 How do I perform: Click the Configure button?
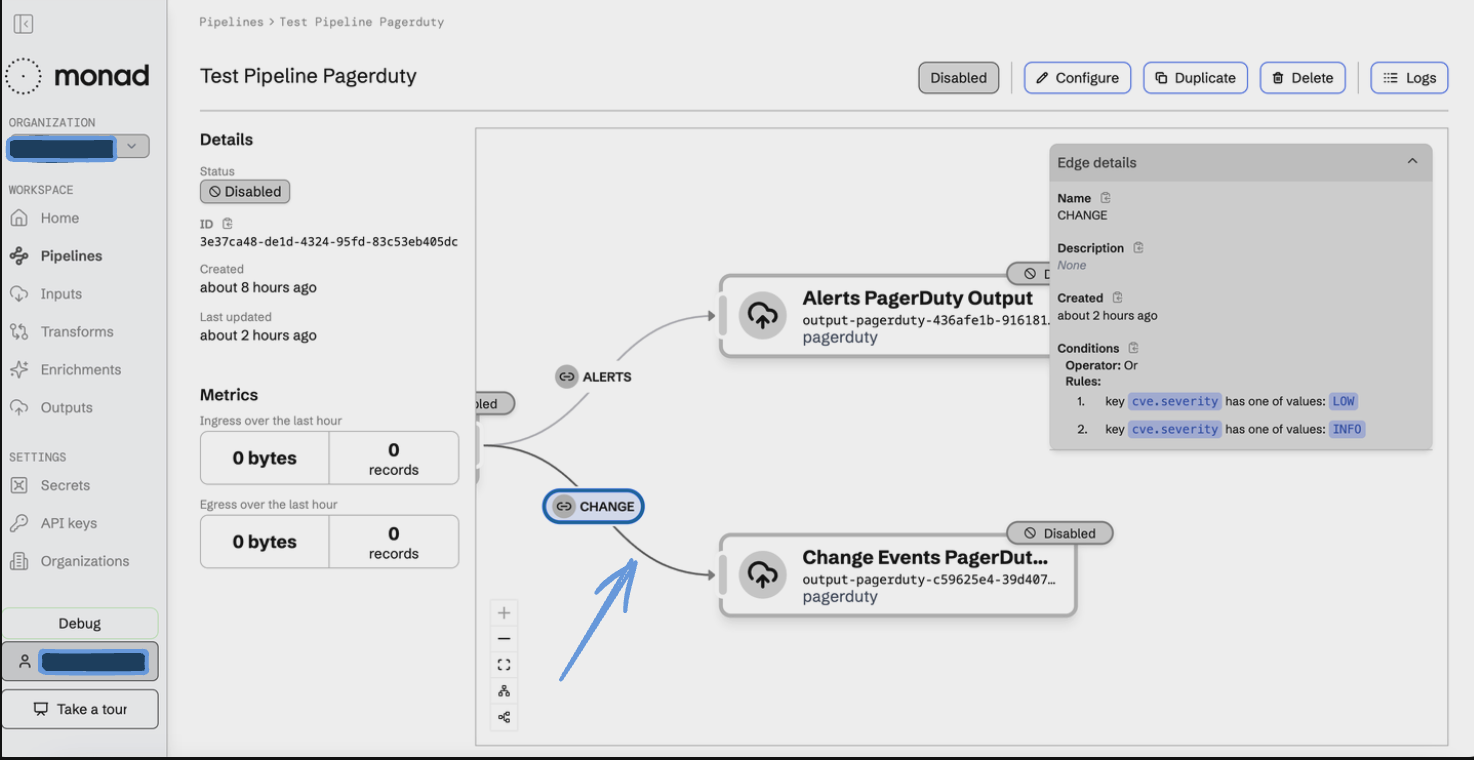click(x=1077, y=78)
